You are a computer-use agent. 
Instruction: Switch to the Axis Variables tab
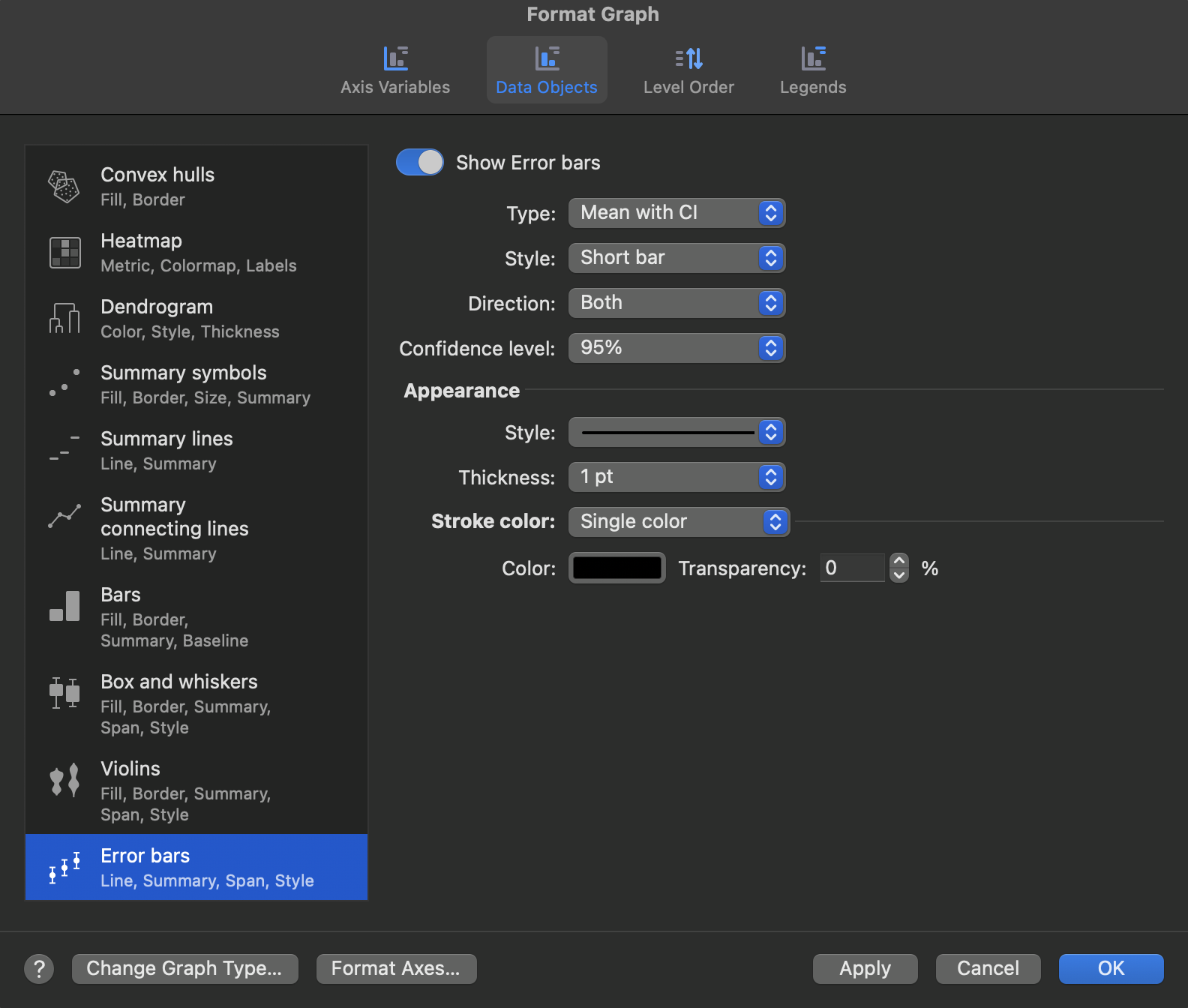click(x=395, y=70)
